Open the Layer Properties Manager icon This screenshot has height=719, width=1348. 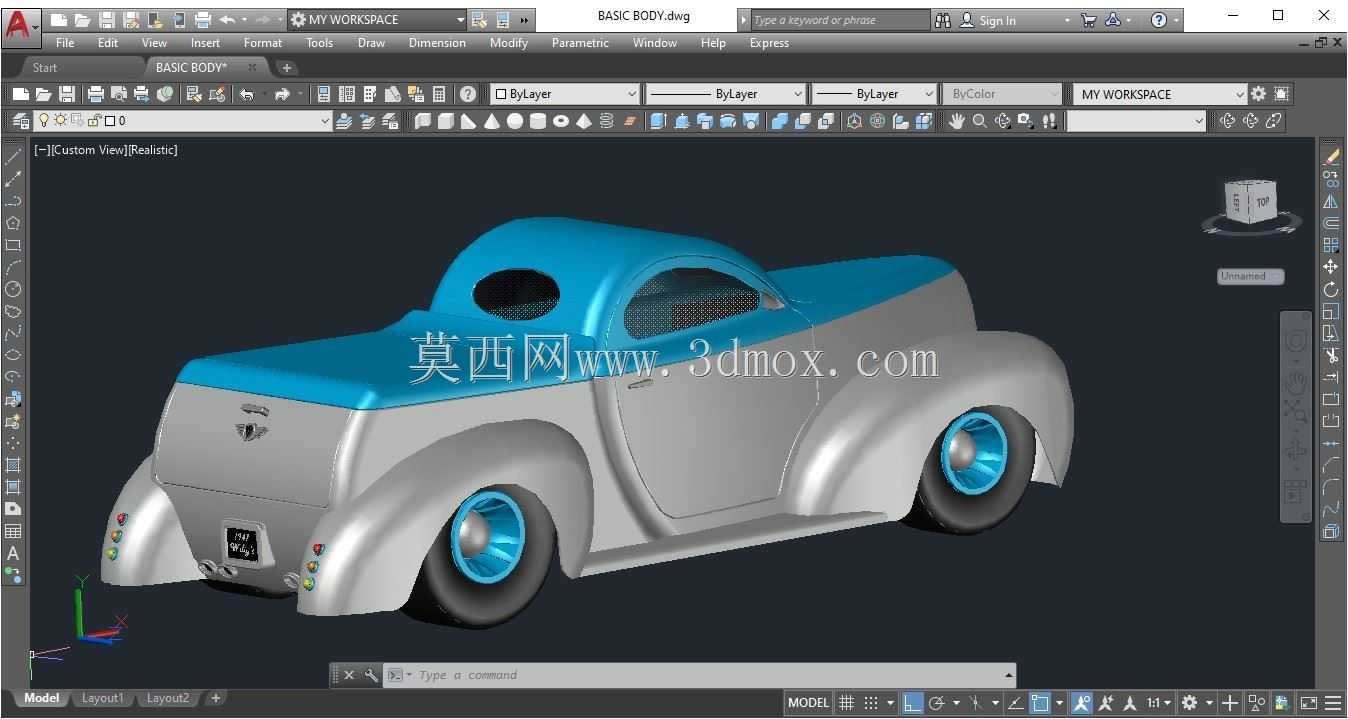tap(20, 121)
